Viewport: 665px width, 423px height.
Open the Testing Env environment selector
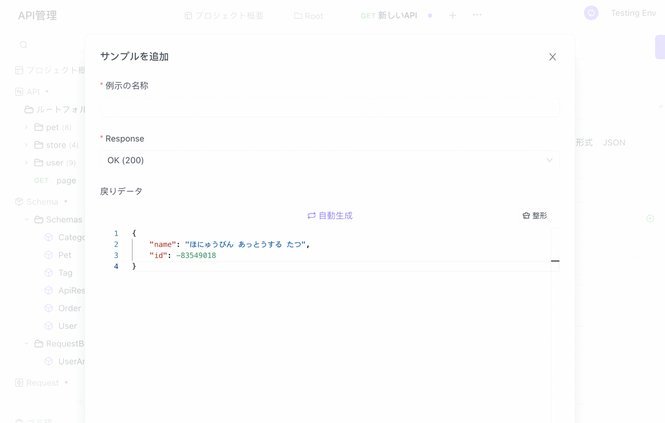coord(633,13)
